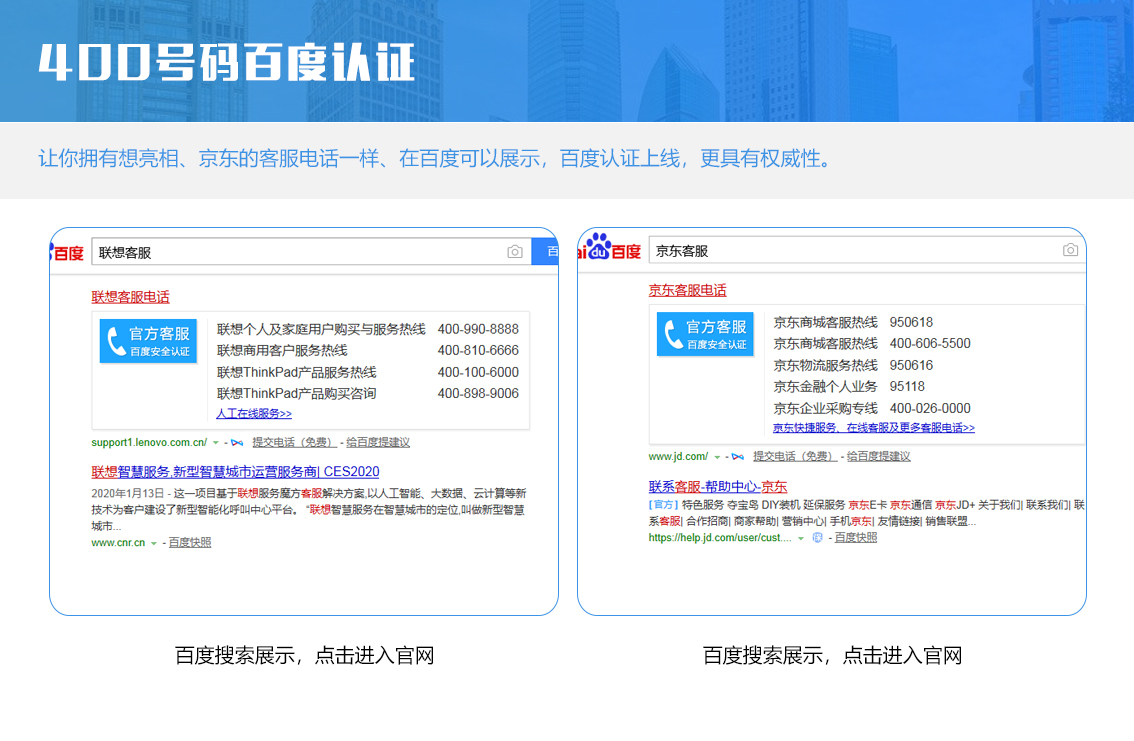Viewport: 1134px width, 741px height.
Task: Click 官方客服 badge in JD result
Action: click(x=705, y=334)
